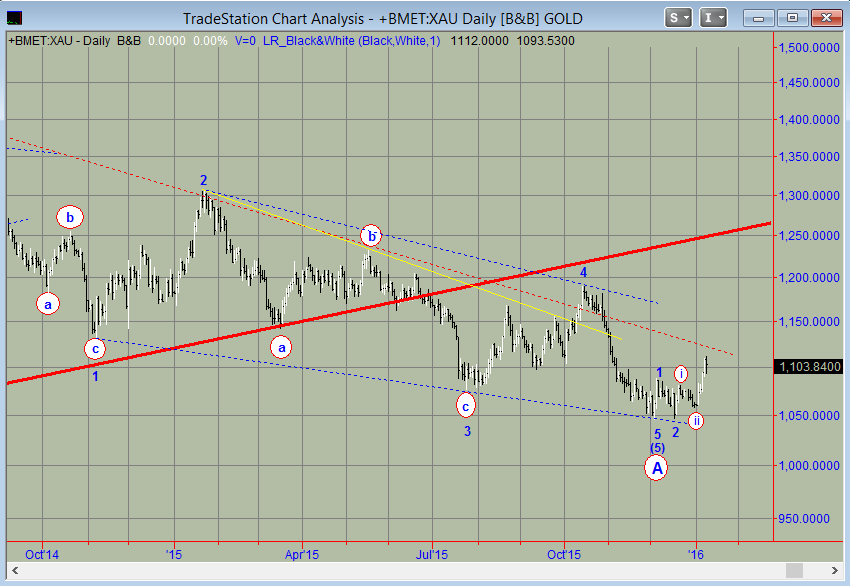Click the 1,500.0000 price axis label
850x586 pixels.
808,47
